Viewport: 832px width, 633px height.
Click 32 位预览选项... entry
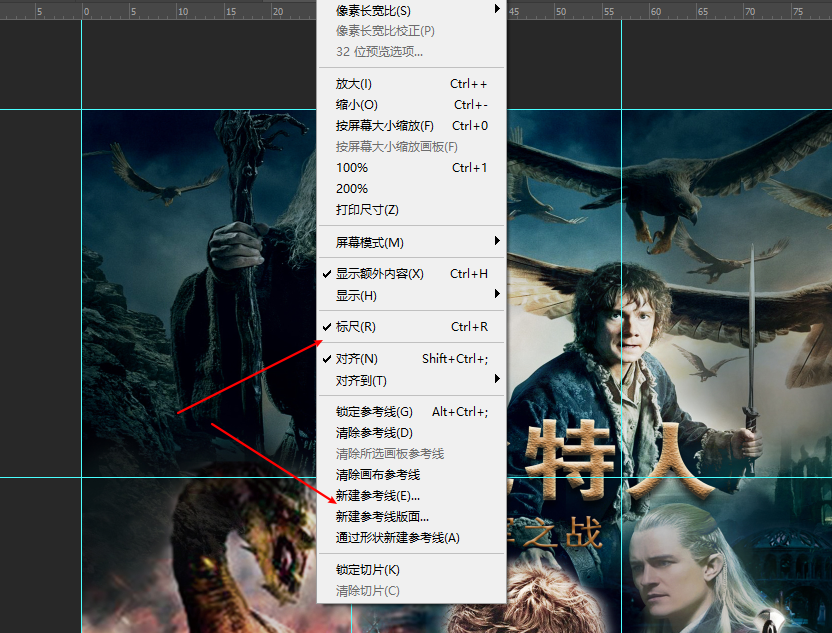coord(411,51)
